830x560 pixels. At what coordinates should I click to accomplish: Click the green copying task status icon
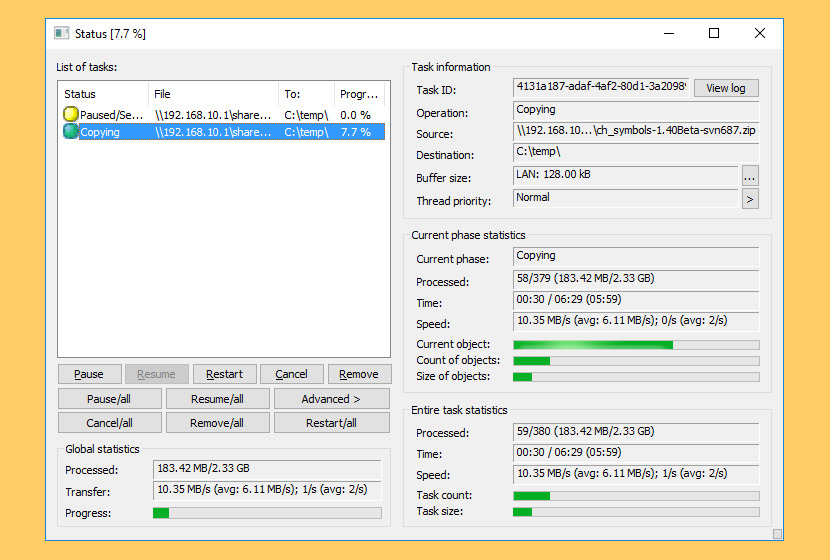point(71,132)
